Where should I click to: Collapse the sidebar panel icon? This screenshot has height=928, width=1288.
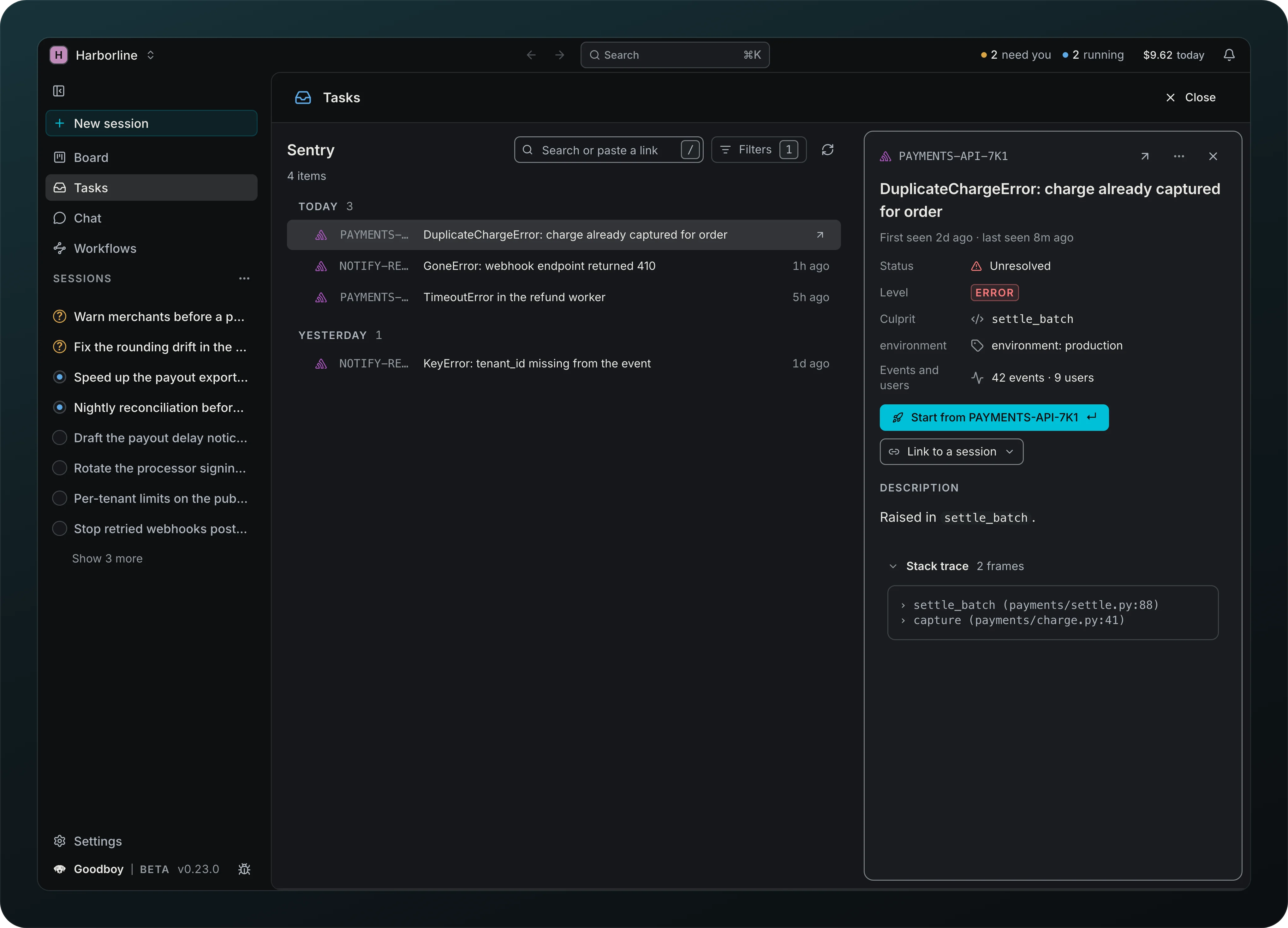coord(58,91)
